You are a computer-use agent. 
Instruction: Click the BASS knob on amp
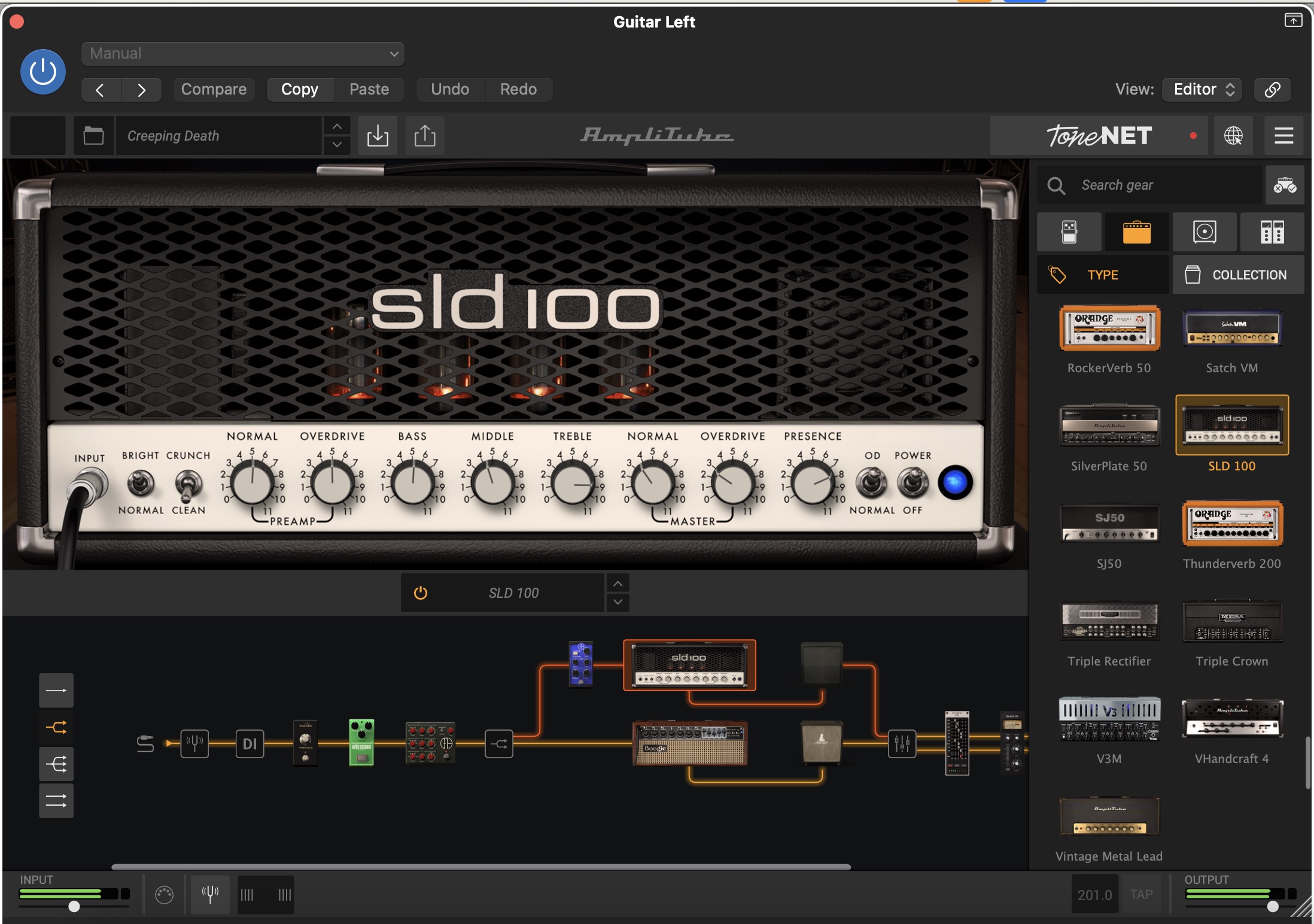(x=412, y=484)
